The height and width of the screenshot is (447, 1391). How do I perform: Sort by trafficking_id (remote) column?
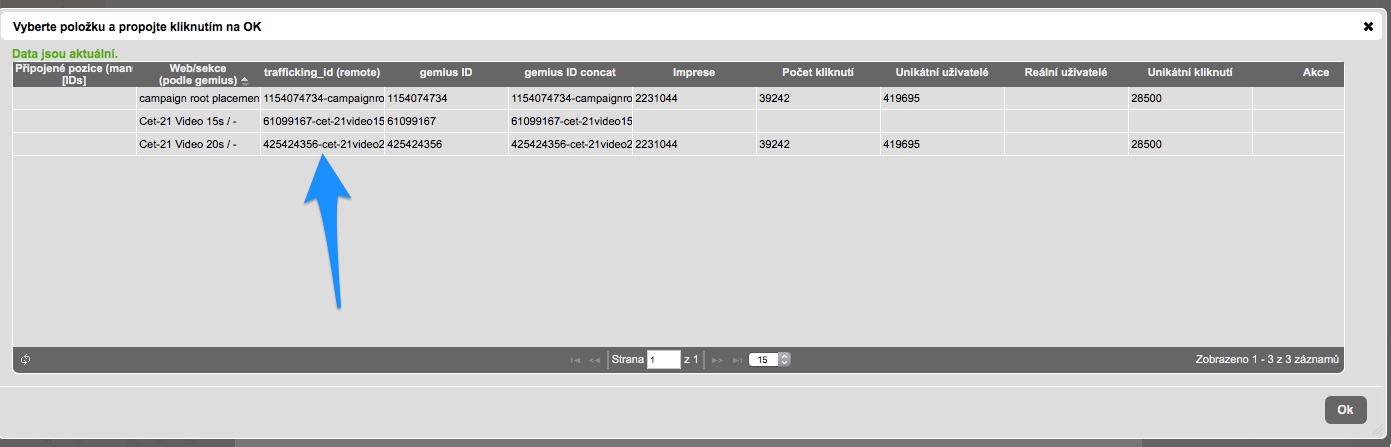[322, 73]
